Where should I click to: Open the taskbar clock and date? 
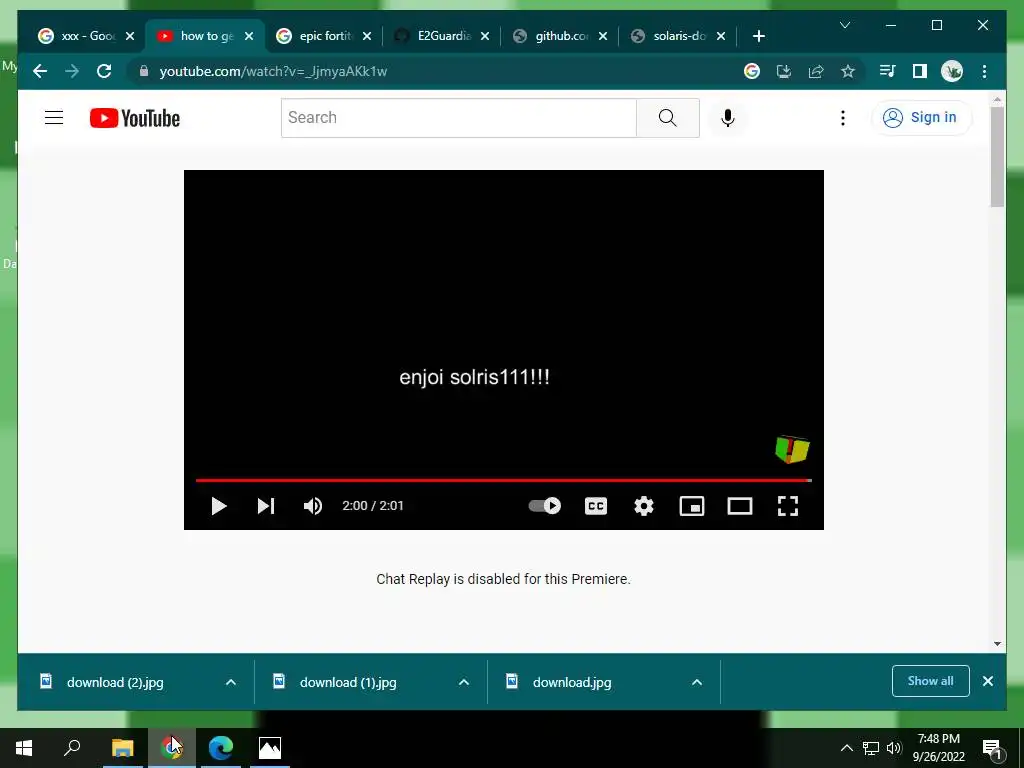938,748
